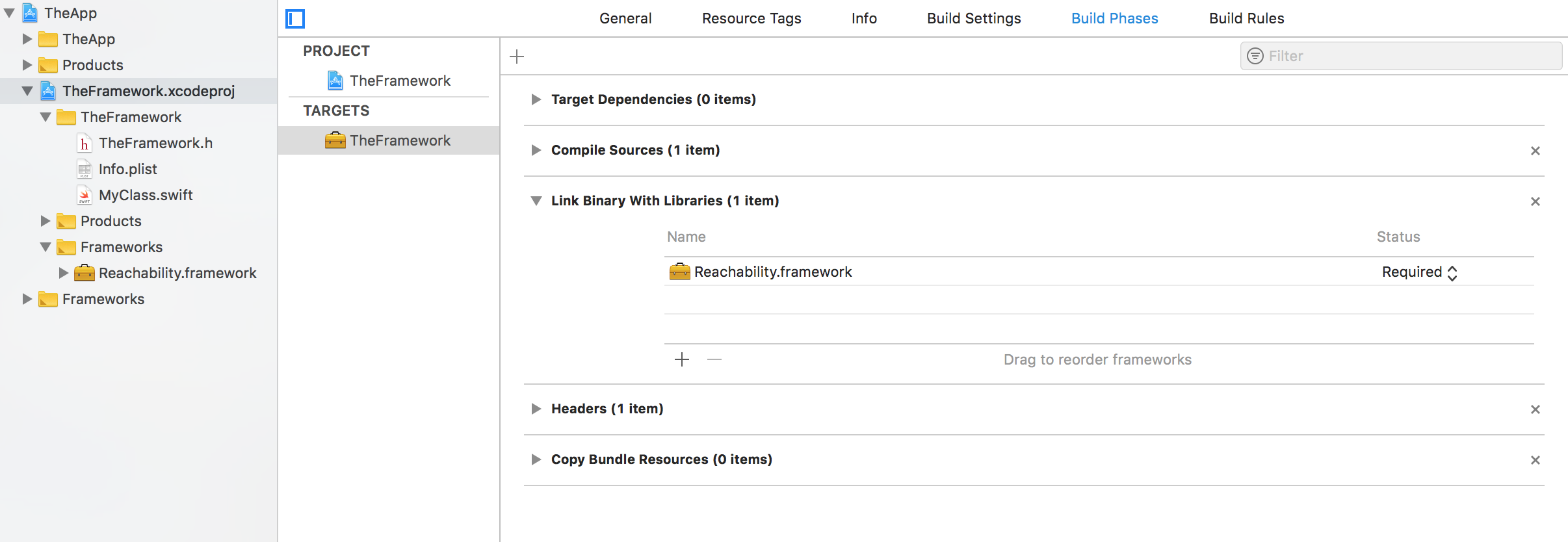Open MyClass.swift in the navigator

tap(146, 195)
